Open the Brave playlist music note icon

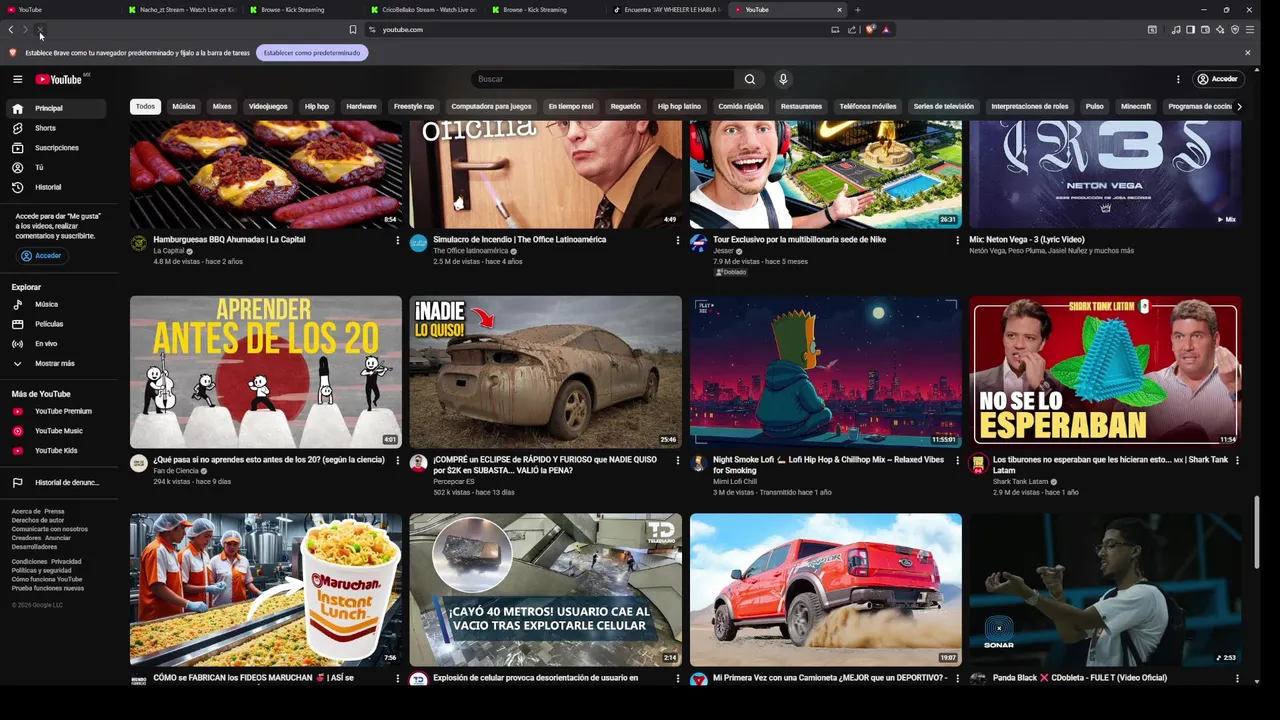[1176, 30]
